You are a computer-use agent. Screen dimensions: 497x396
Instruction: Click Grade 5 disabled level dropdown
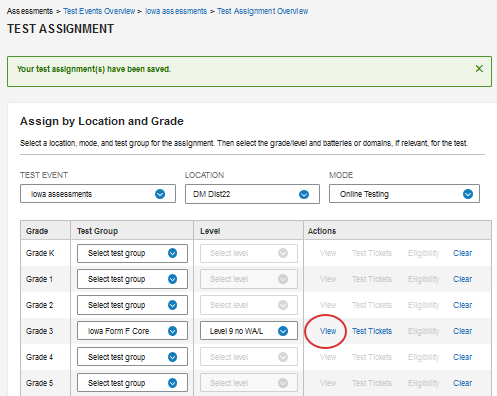pos(249,383)
